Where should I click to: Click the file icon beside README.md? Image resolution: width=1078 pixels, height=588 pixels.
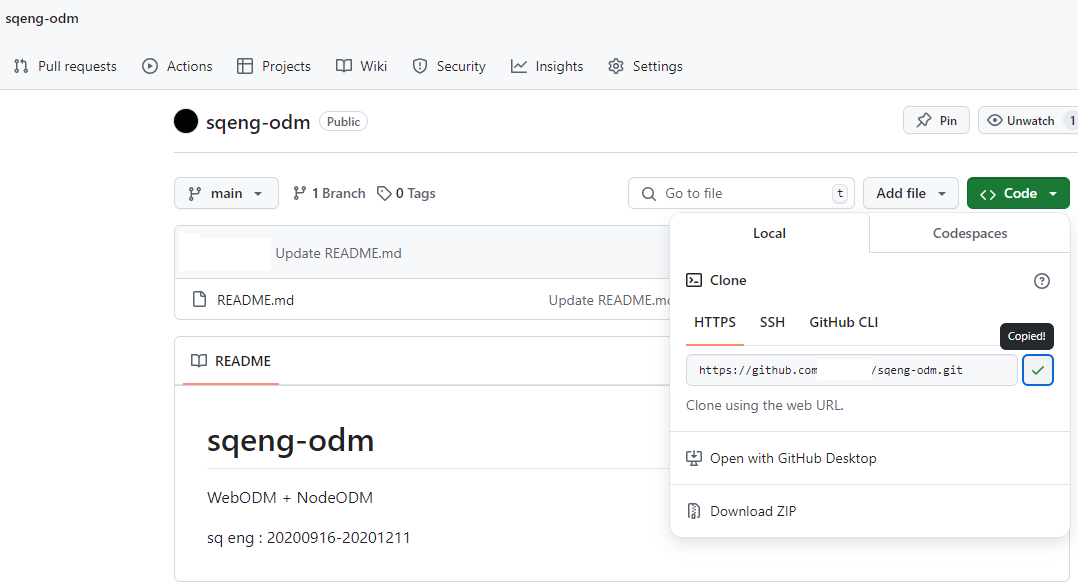(x=199, y=299)
